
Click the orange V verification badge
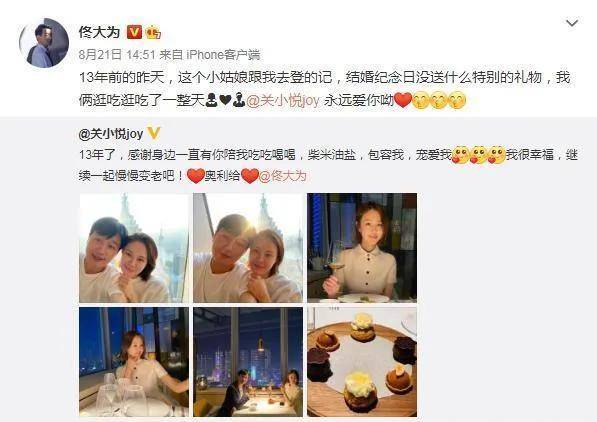click(134, 32)
